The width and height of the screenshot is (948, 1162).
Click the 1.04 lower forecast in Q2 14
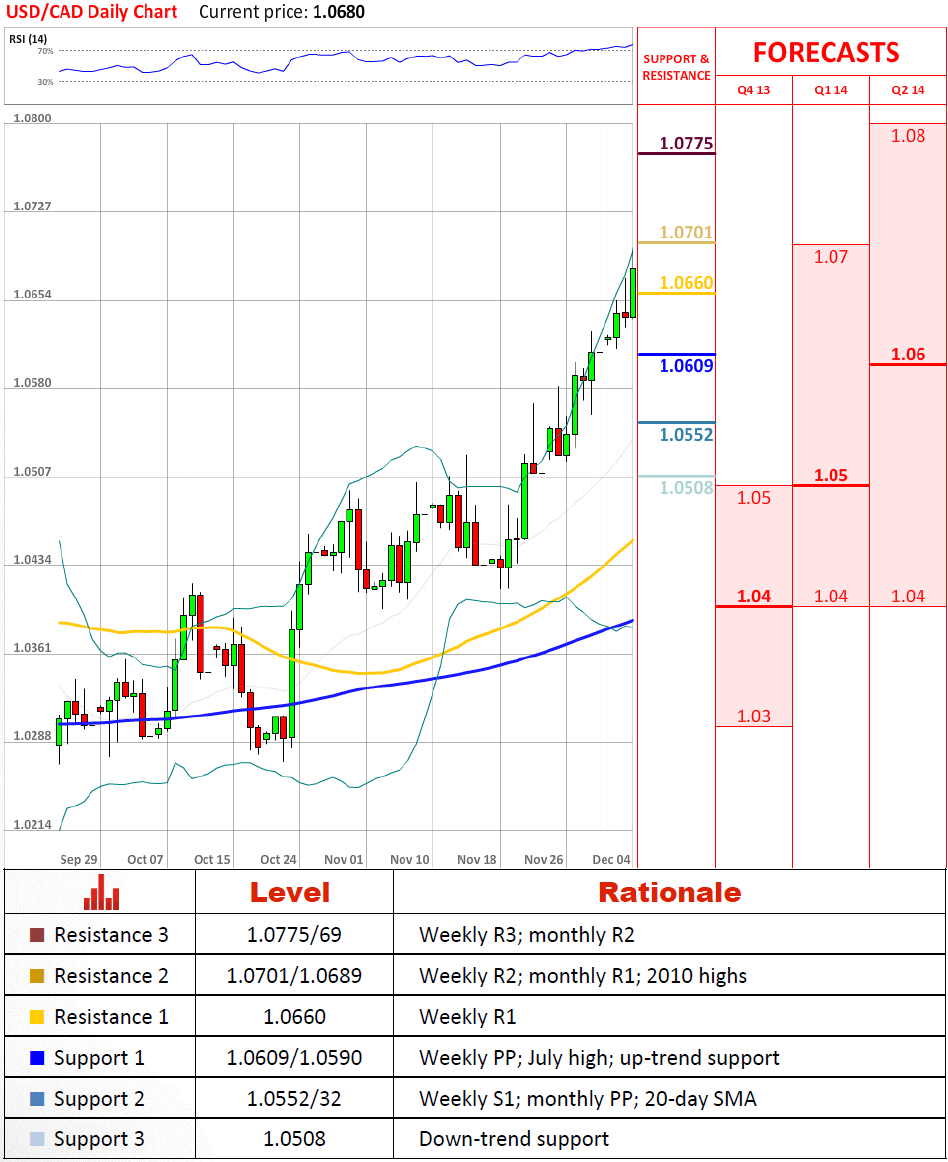pyautogui.click(x=908, y=596)
